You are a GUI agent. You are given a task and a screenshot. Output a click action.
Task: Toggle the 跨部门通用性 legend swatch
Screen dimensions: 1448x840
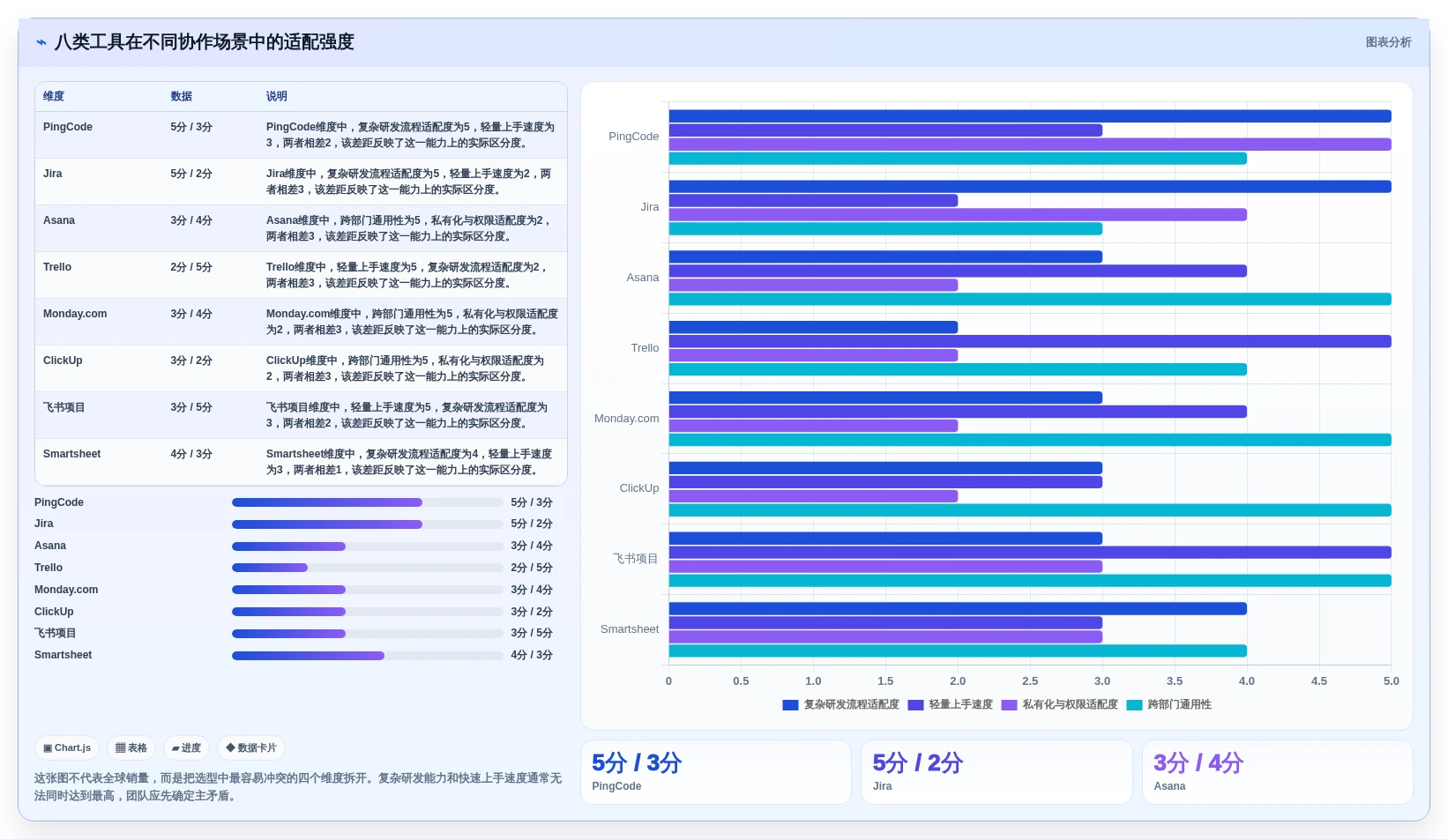1134,705
